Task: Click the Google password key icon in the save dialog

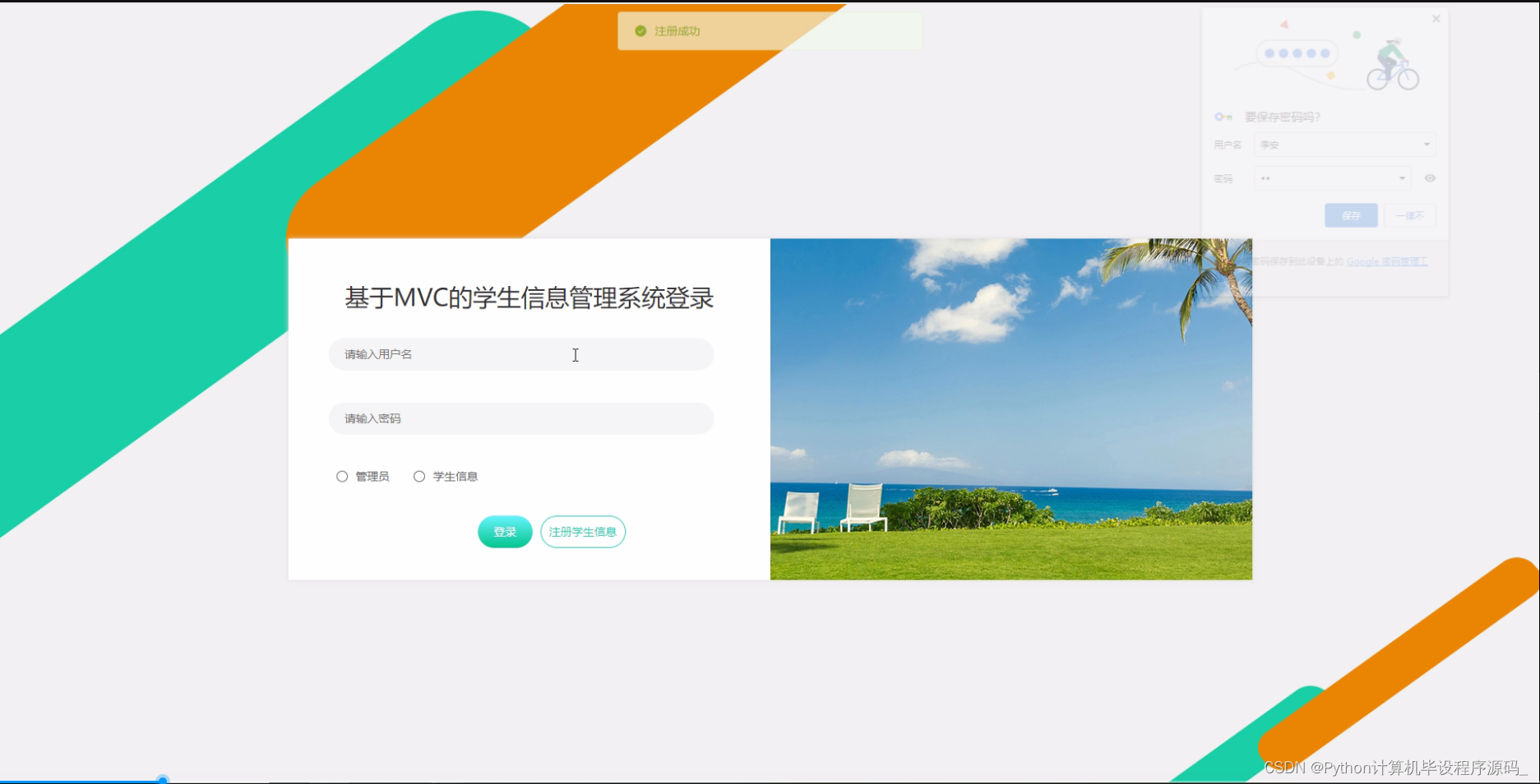Action: coord(1223,117)
